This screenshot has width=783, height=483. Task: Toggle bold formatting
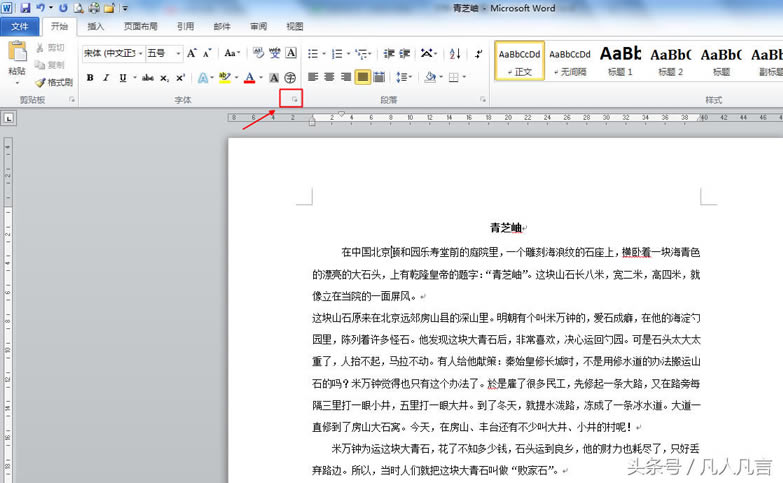[x=90, y=77]
